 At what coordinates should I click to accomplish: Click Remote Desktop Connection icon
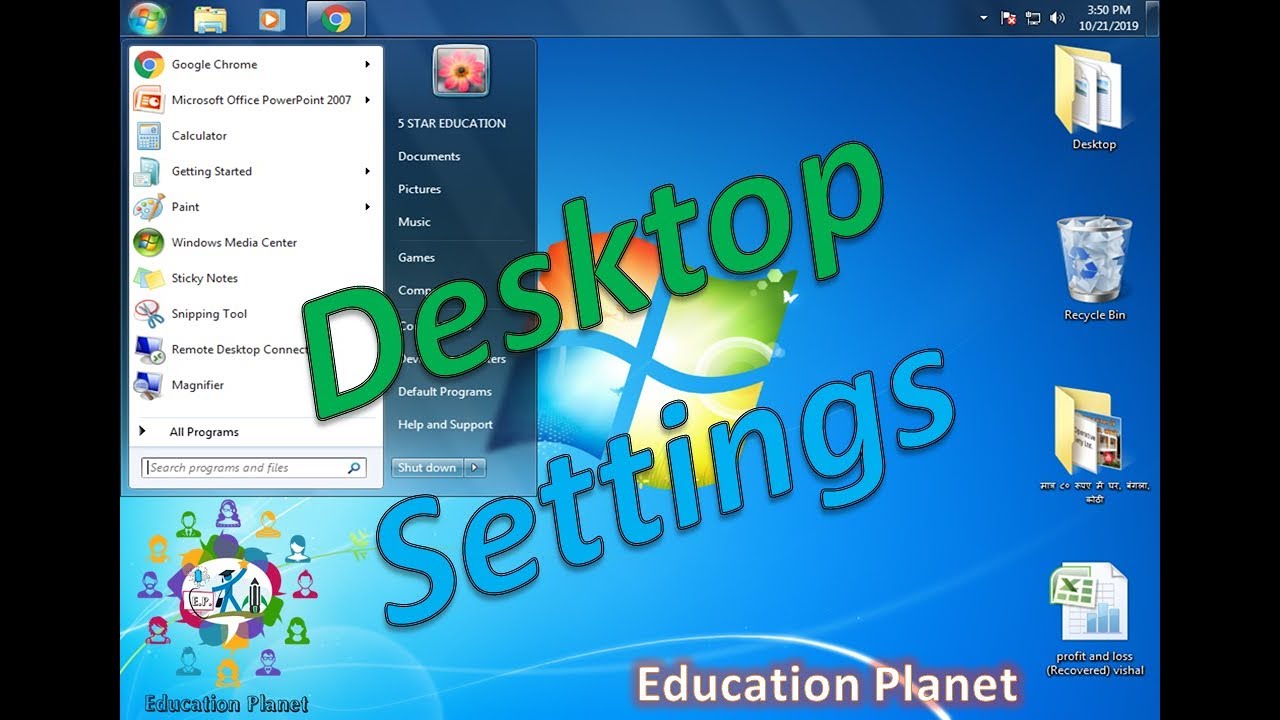[x=149, y=349]
